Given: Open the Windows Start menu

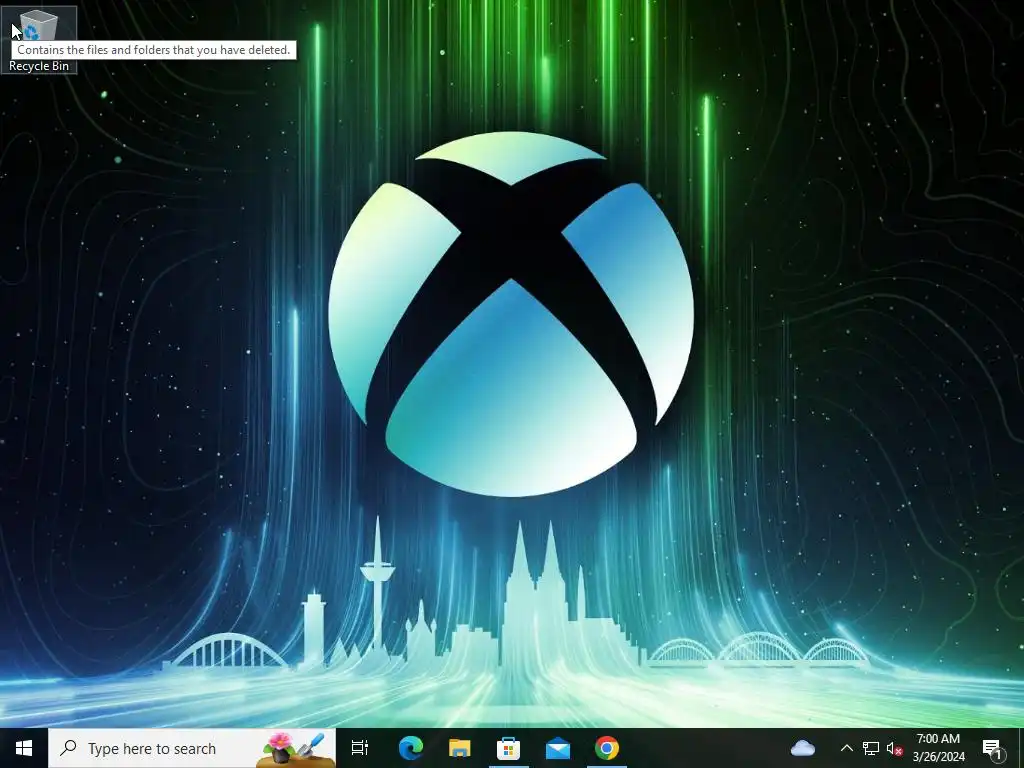Looking at the screenshot, I should pos(24,748).
